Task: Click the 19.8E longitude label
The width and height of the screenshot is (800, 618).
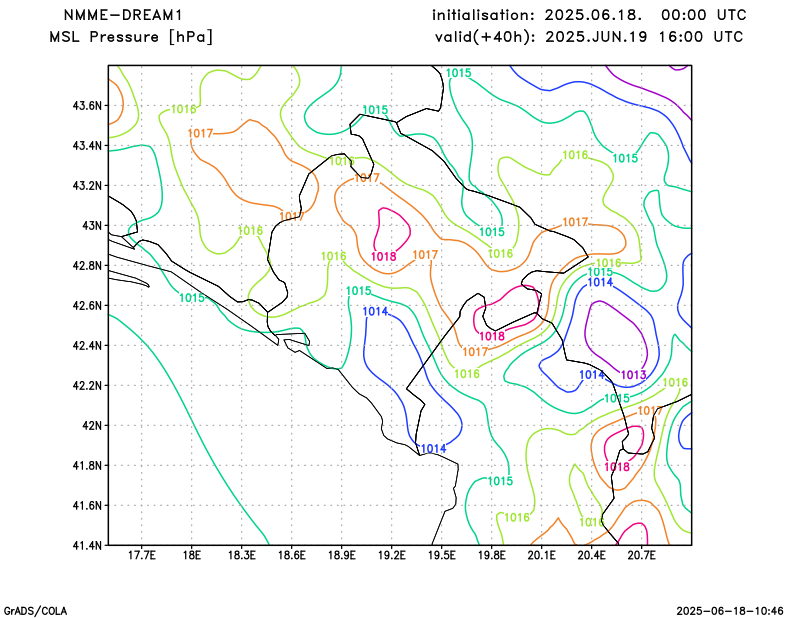Action: click(x=492, y=556)
